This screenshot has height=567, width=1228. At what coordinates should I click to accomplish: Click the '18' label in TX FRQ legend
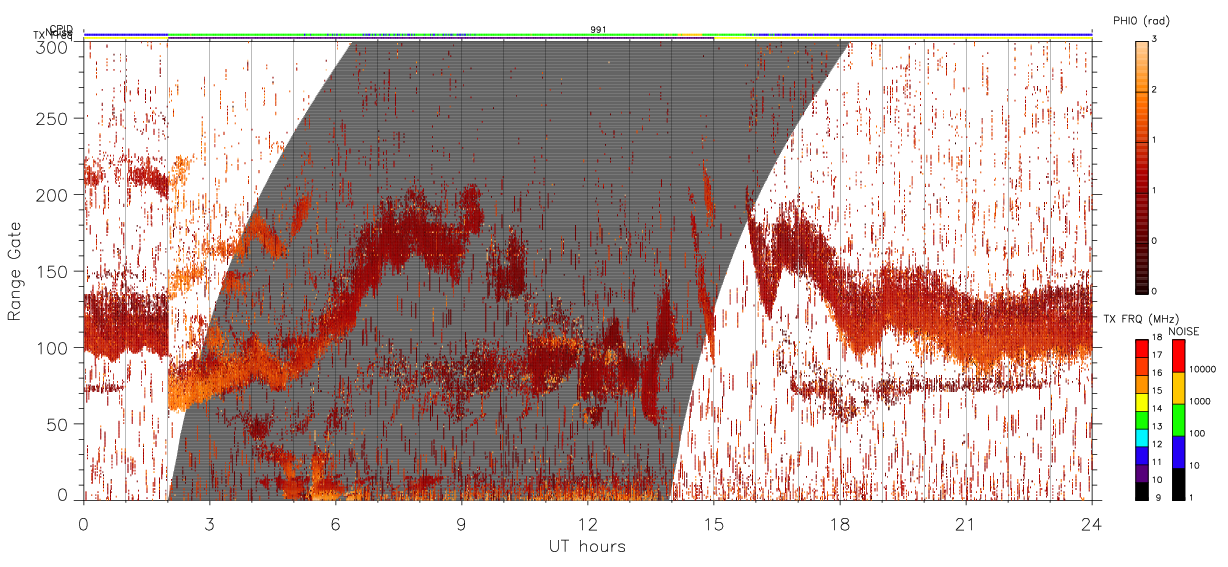coord(1157,337)
